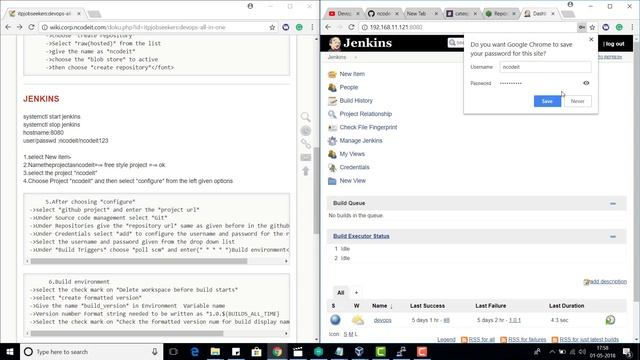640x360 pixels.
Task: Switch to the YouTube browser tab
Action: tap(343, 13)
